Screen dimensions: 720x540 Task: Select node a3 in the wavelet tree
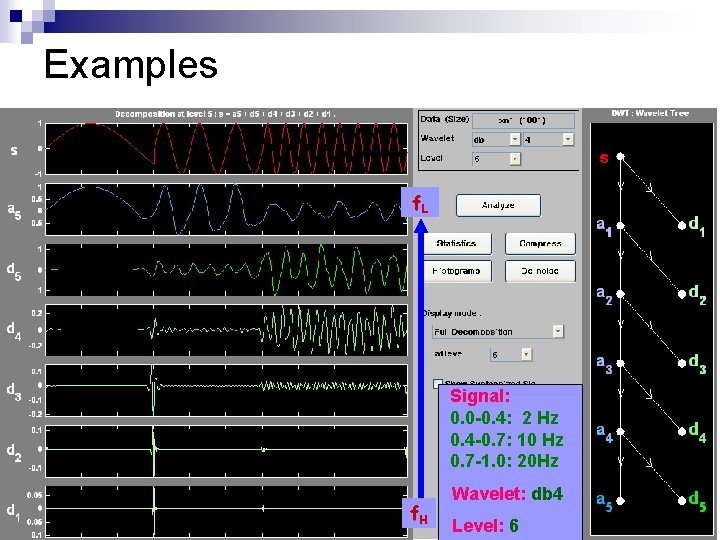[x=620, y=363]
